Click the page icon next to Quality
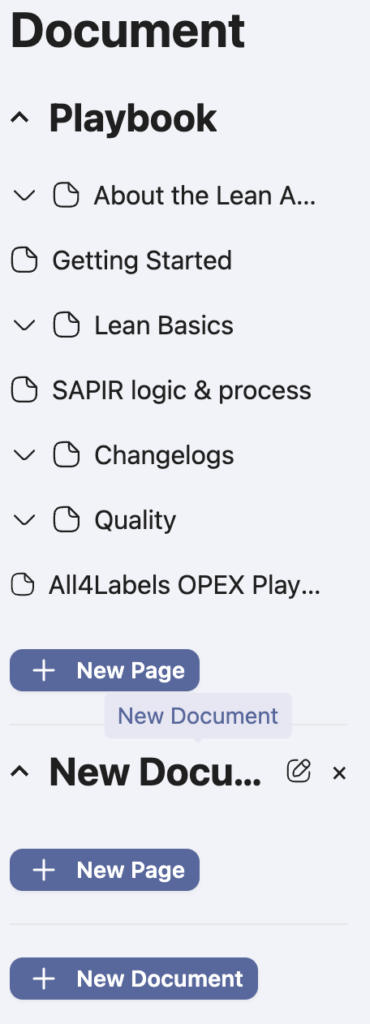Image resolution: width=370 pixels, height=1024 pixels. [66, 520]
